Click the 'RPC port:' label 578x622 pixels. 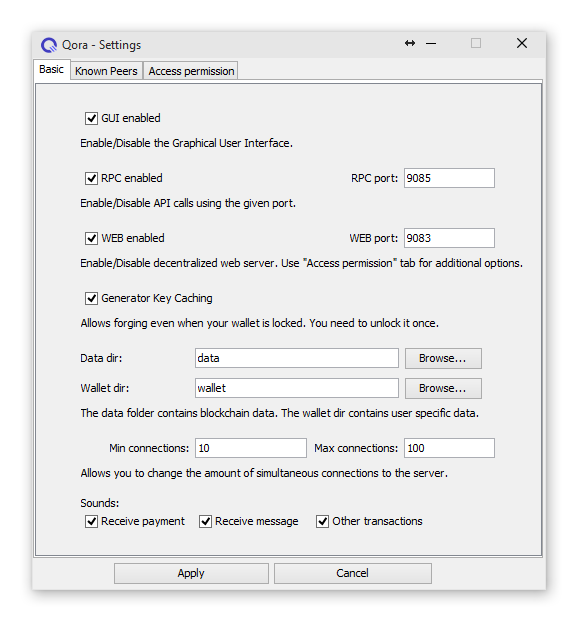tap(374, 178)
